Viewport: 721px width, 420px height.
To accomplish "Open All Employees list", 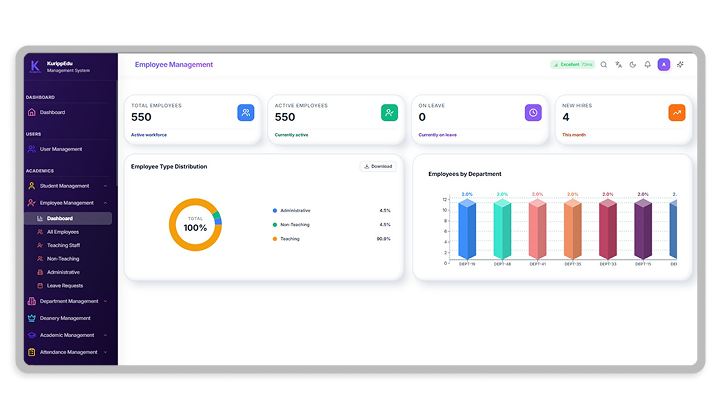I will coord(63,232).
